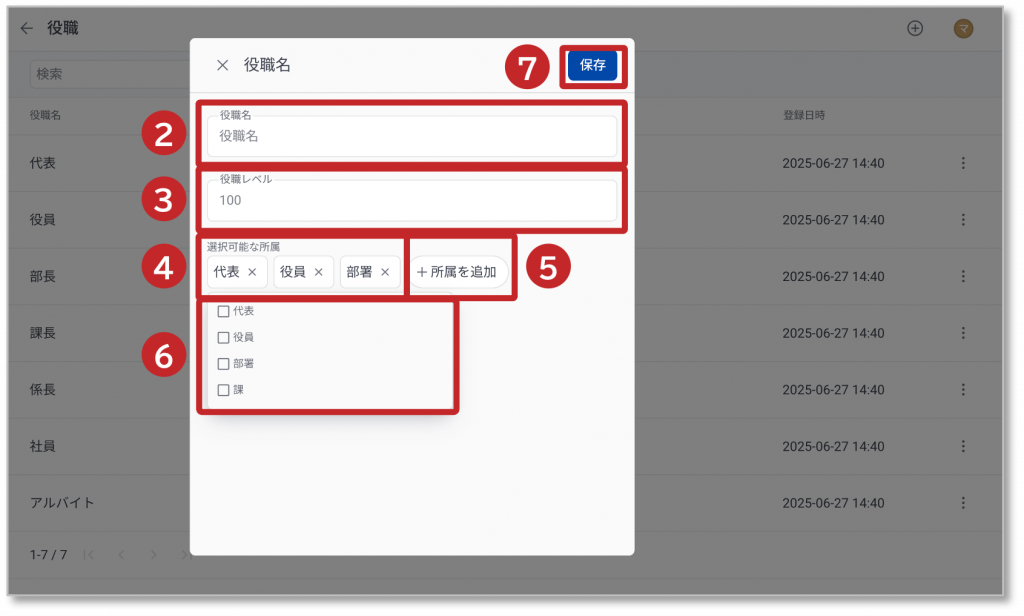The width and height of the screenshot is (1024, 616).
Task: Remove the 部署 chip via its X
Action: [x=385, y=272]
